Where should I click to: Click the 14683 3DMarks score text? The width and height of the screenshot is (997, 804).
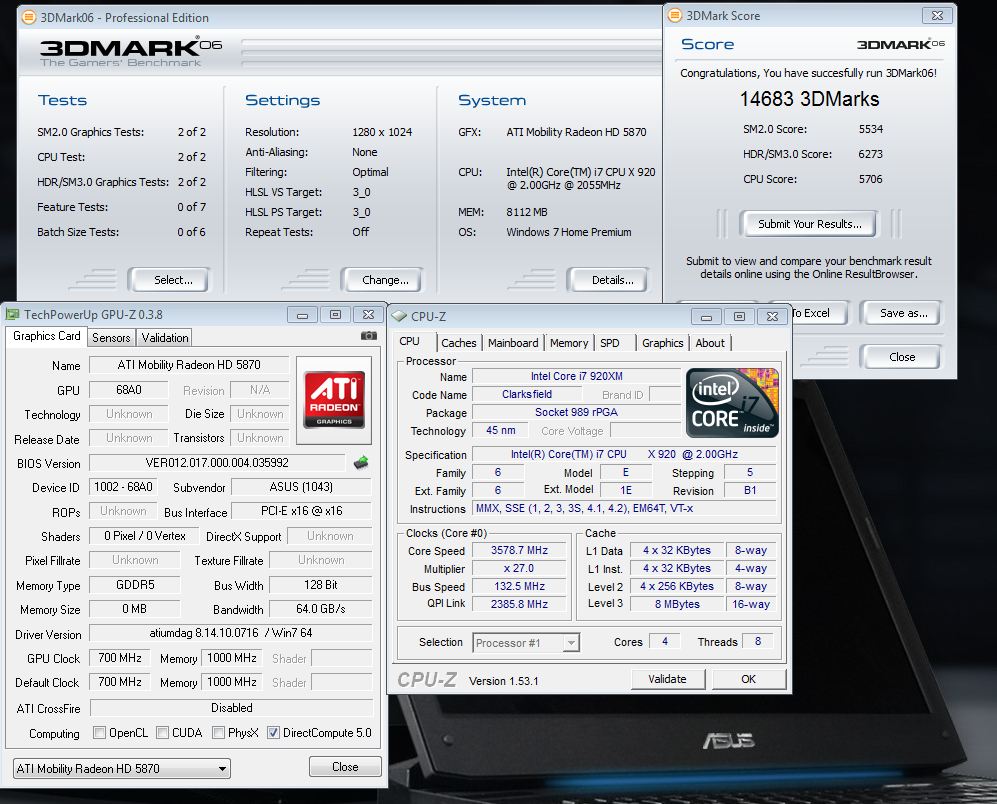(x=809, y=99)
